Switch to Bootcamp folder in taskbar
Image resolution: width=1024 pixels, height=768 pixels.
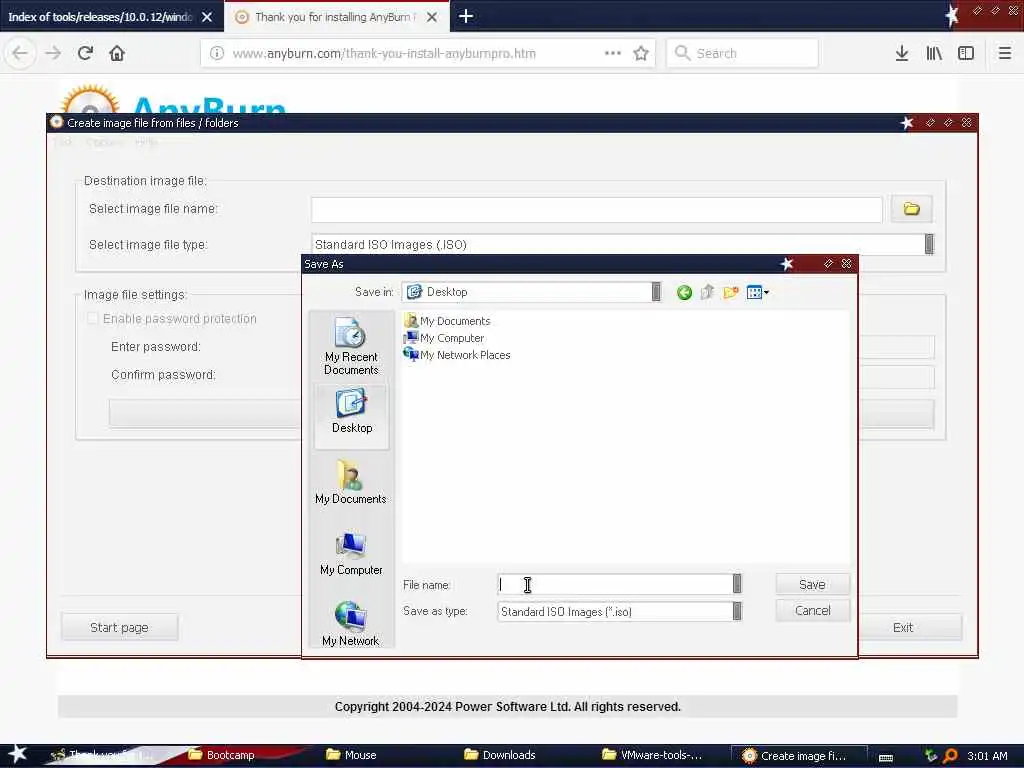221,755
